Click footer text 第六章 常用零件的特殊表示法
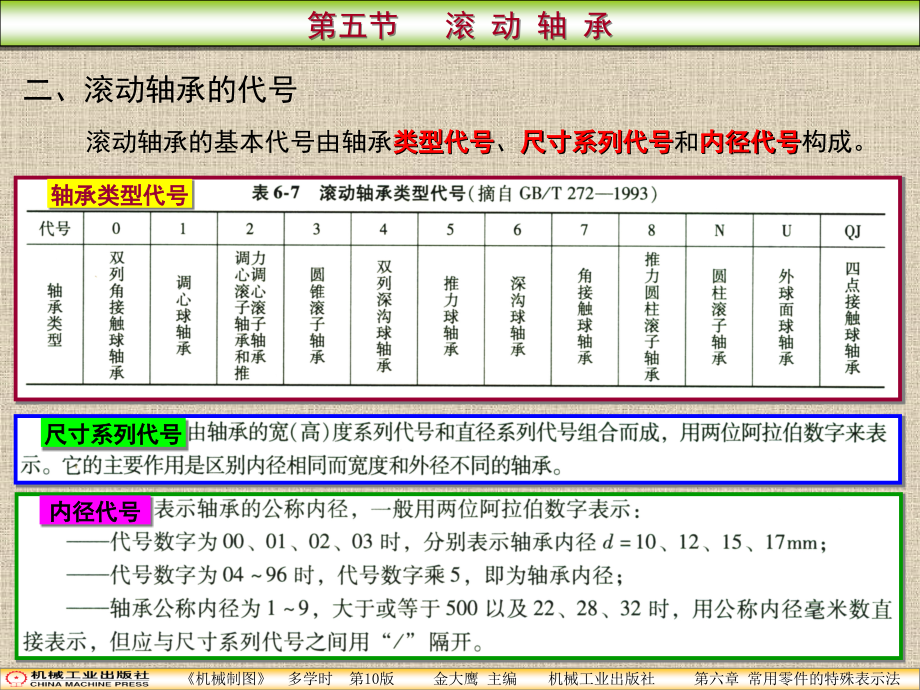 [797, 679]
